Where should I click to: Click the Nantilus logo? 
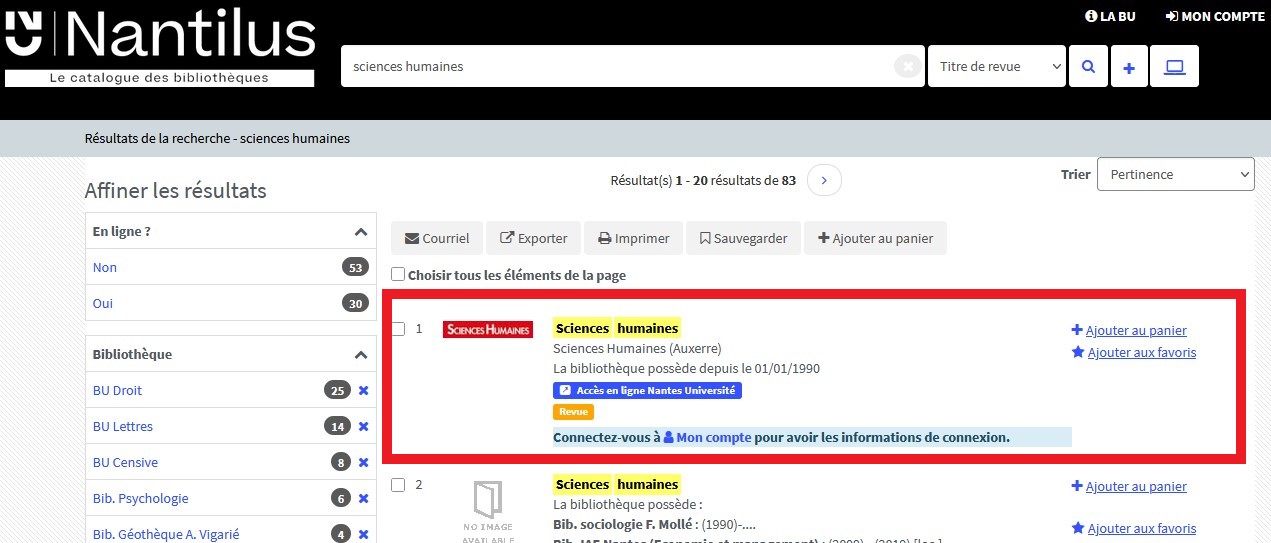pyautogui.click(x=160, y=46)
